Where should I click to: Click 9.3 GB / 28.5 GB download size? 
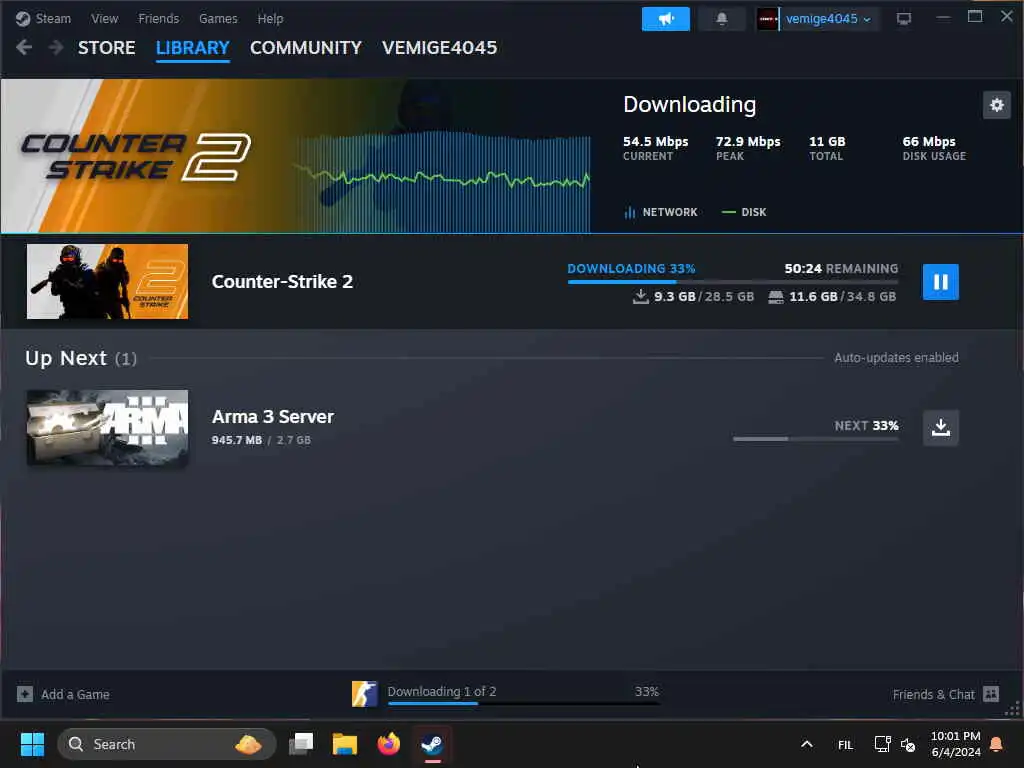(x=694, y=296)
